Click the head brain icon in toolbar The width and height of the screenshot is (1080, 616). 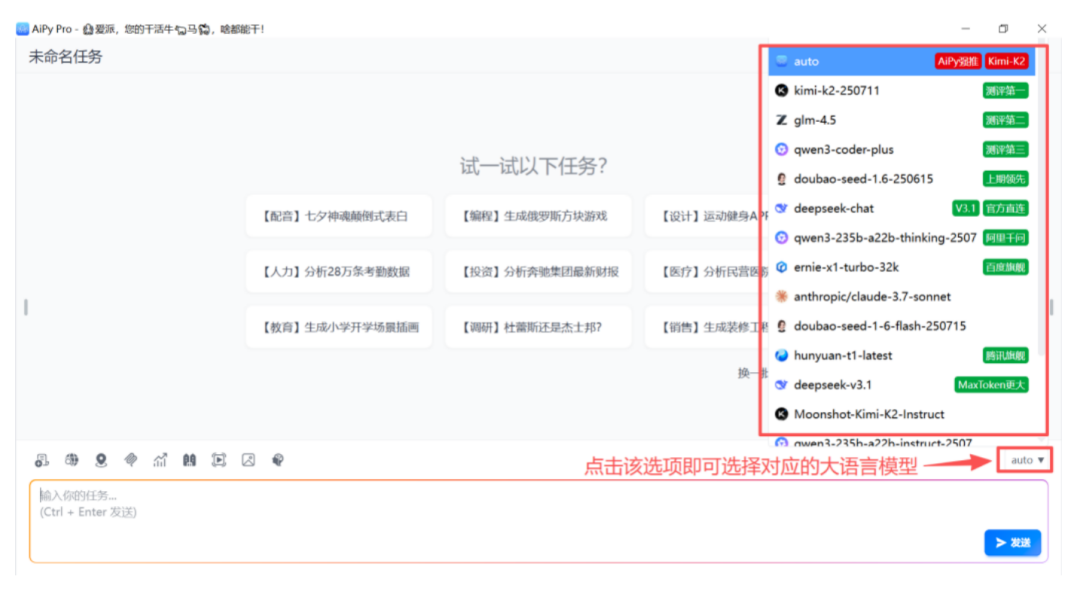coord(278,460)
